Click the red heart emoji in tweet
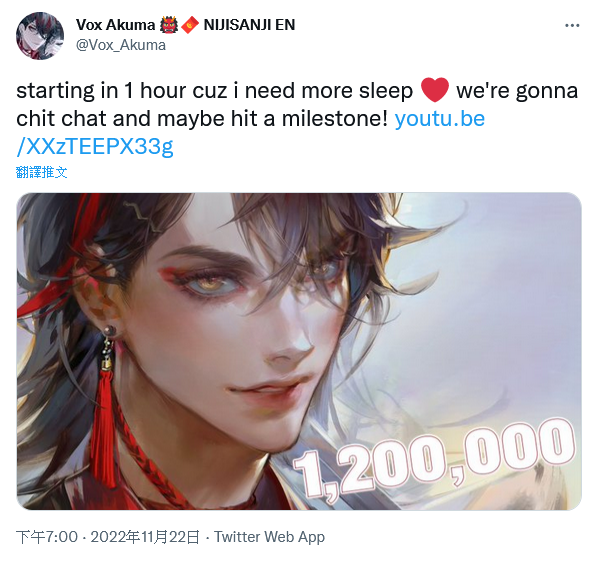Image resolution: width=598 pixels, height=563 pixels. pyautogui.click(x=435, y=90)
